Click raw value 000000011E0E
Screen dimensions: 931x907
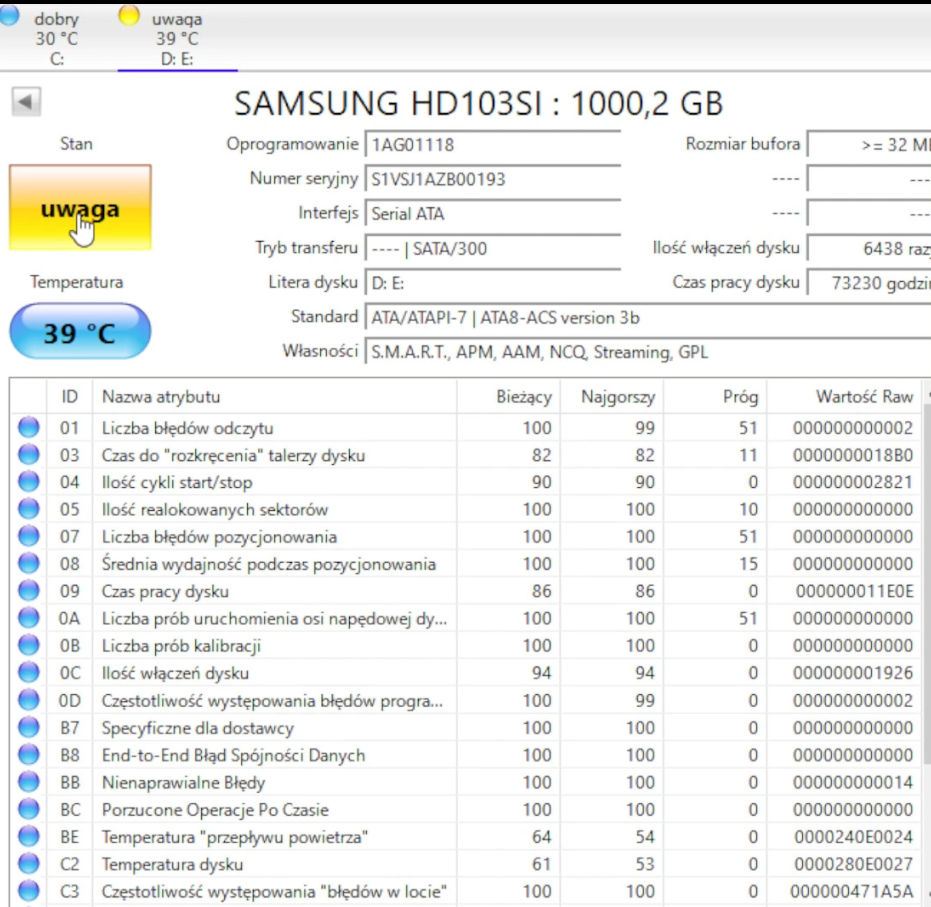854,591
